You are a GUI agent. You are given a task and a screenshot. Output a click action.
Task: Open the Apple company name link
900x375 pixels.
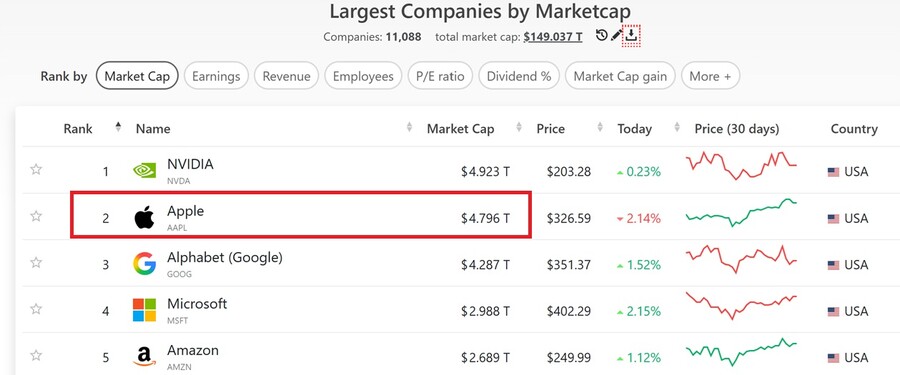coord(185,211)
